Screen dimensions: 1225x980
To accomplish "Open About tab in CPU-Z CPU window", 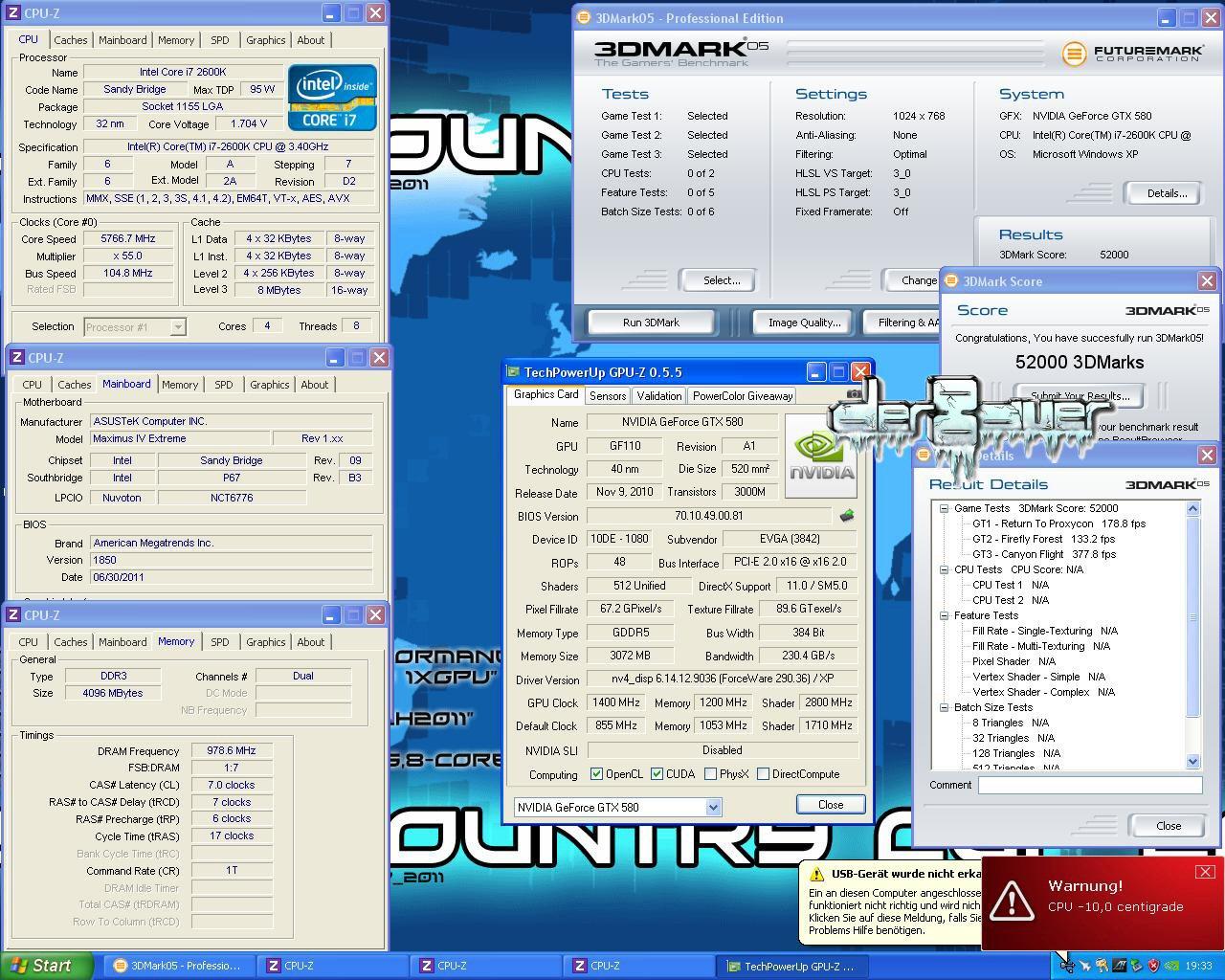I will (311, 40).
